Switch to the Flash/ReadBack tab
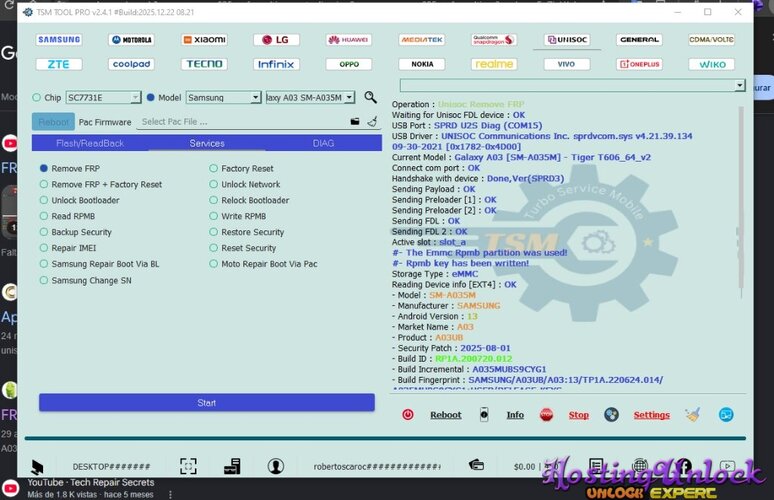Screen dimensions: 774x500 click(90, 143)
